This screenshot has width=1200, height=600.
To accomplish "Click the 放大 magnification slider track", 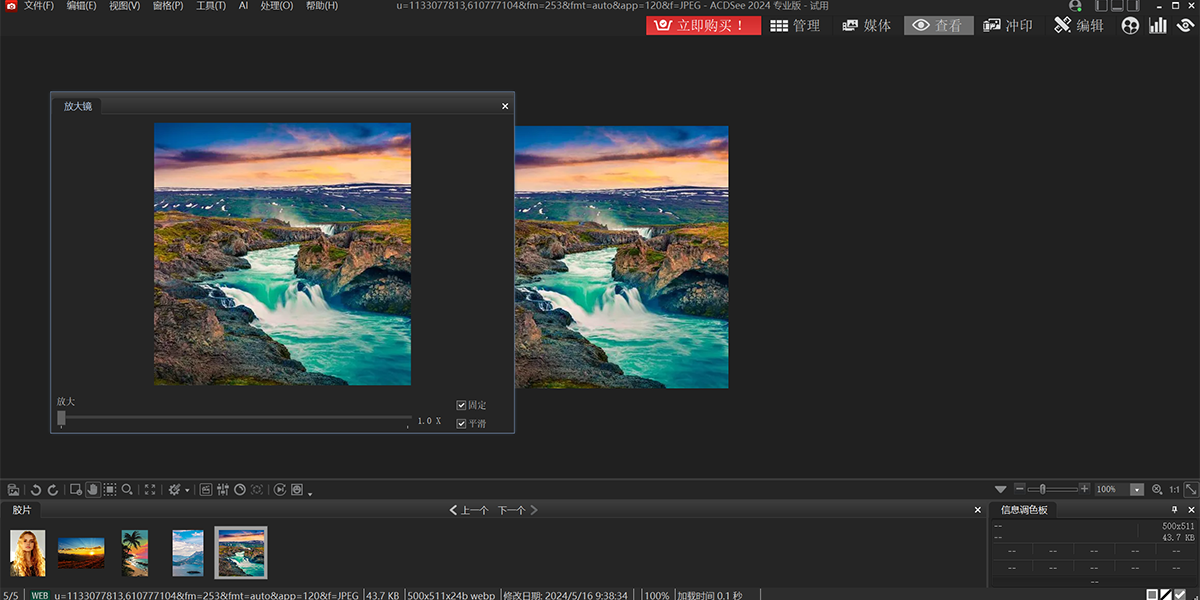I will click(x=235, y=417).
